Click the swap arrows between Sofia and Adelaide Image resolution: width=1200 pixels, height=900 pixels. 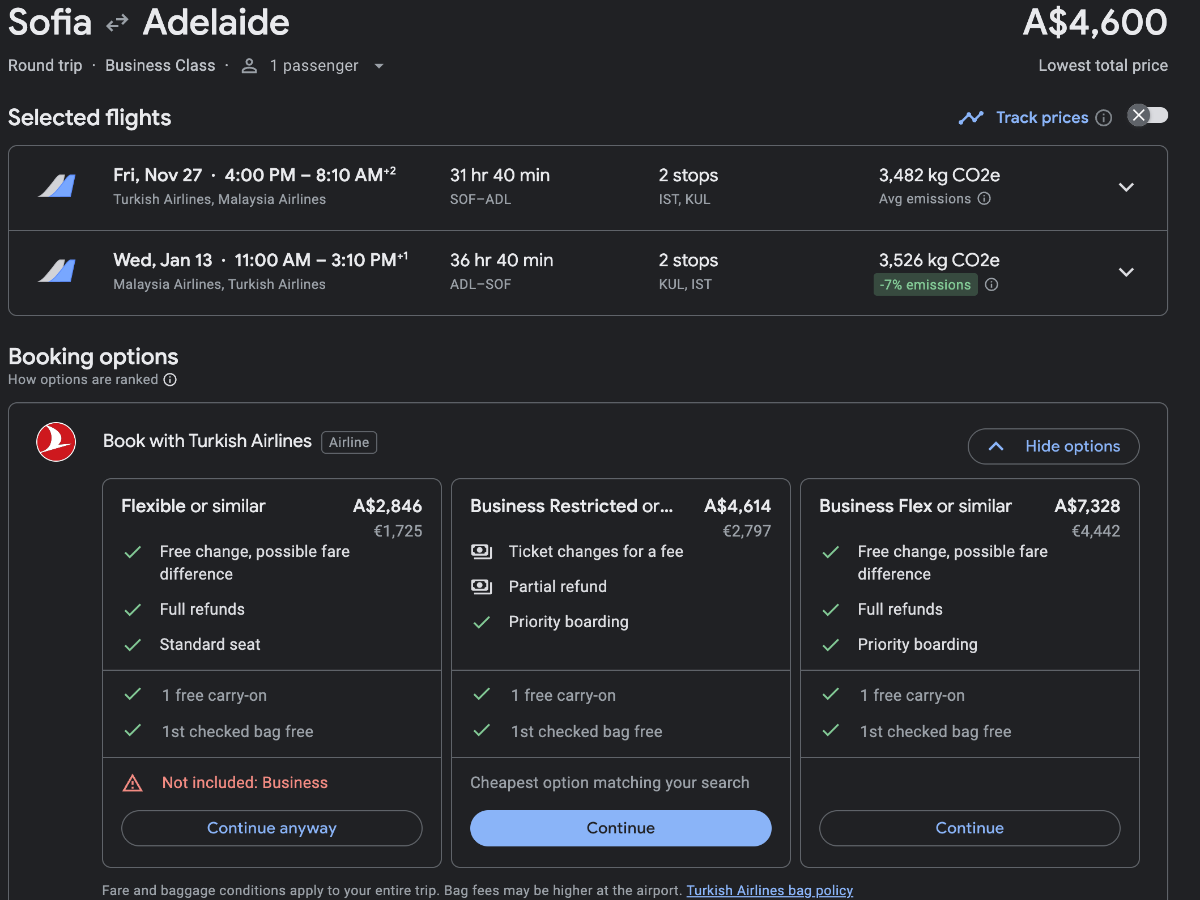tap(117, 23)
